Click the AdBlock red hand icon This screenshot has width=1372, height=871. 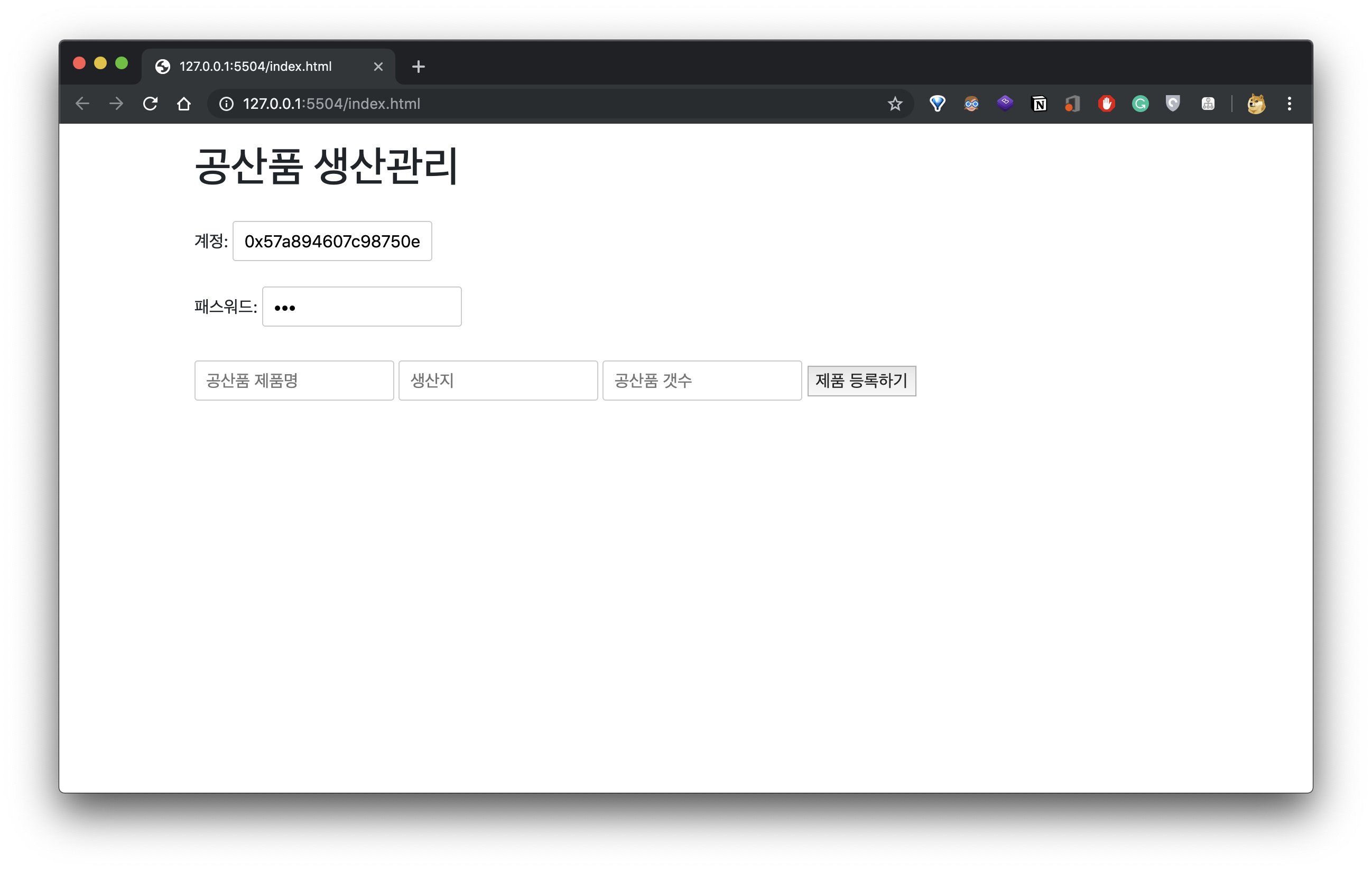tap(1106, 104)
